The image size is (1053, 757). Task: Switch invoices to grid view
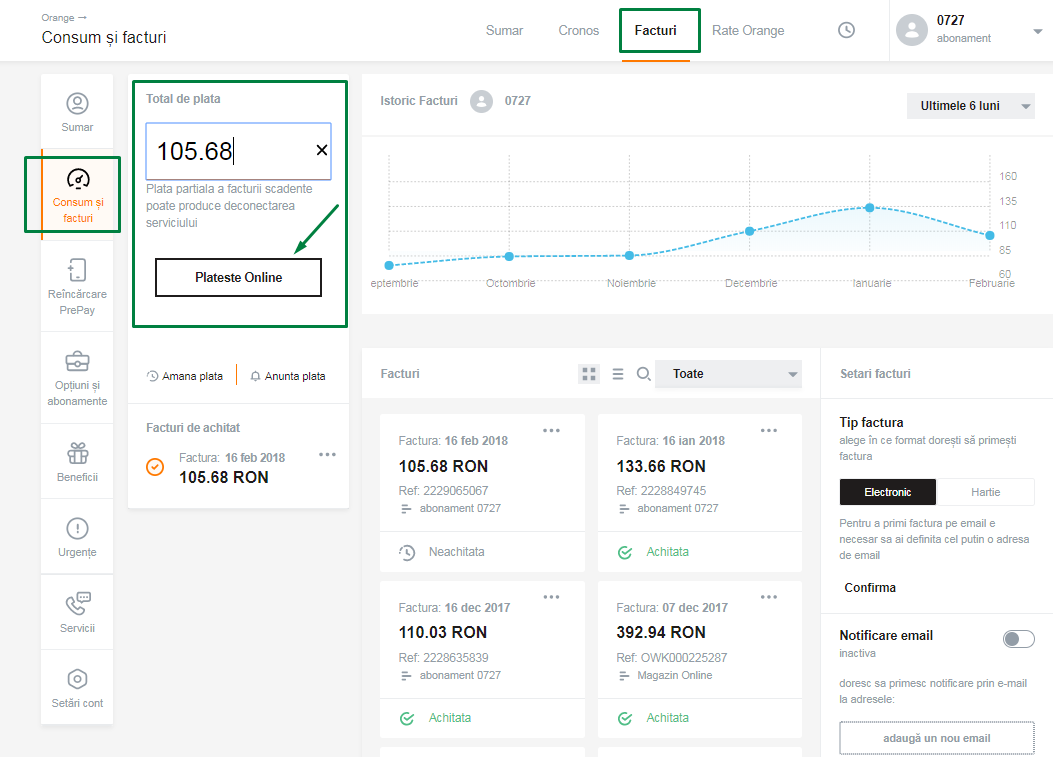[589, 374]
